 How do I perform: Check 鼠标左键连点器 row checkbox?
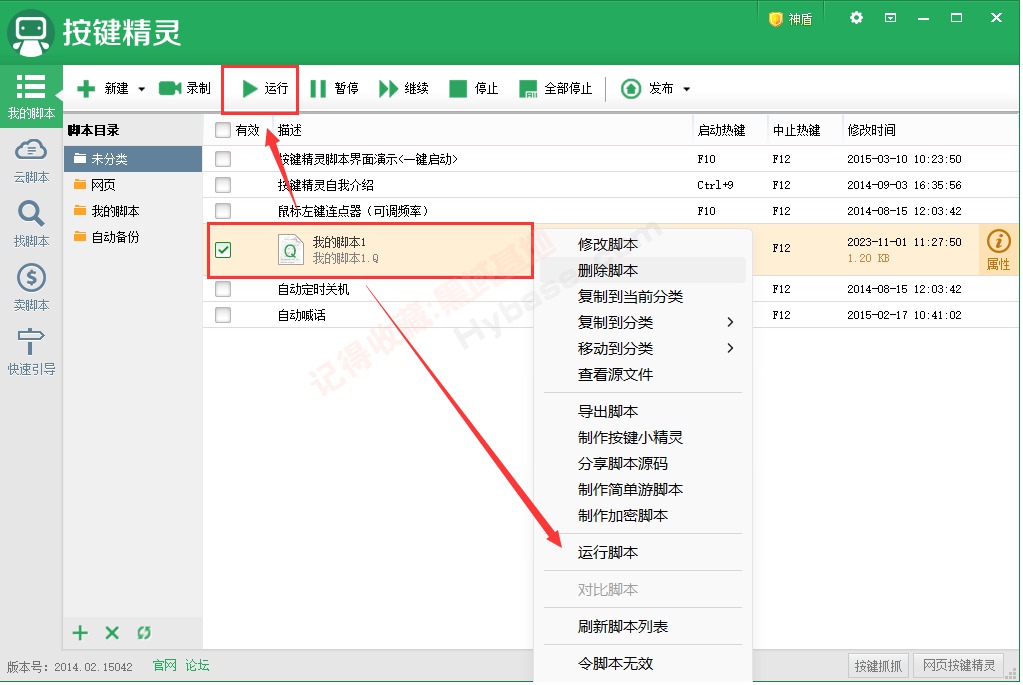click(222, 211)
